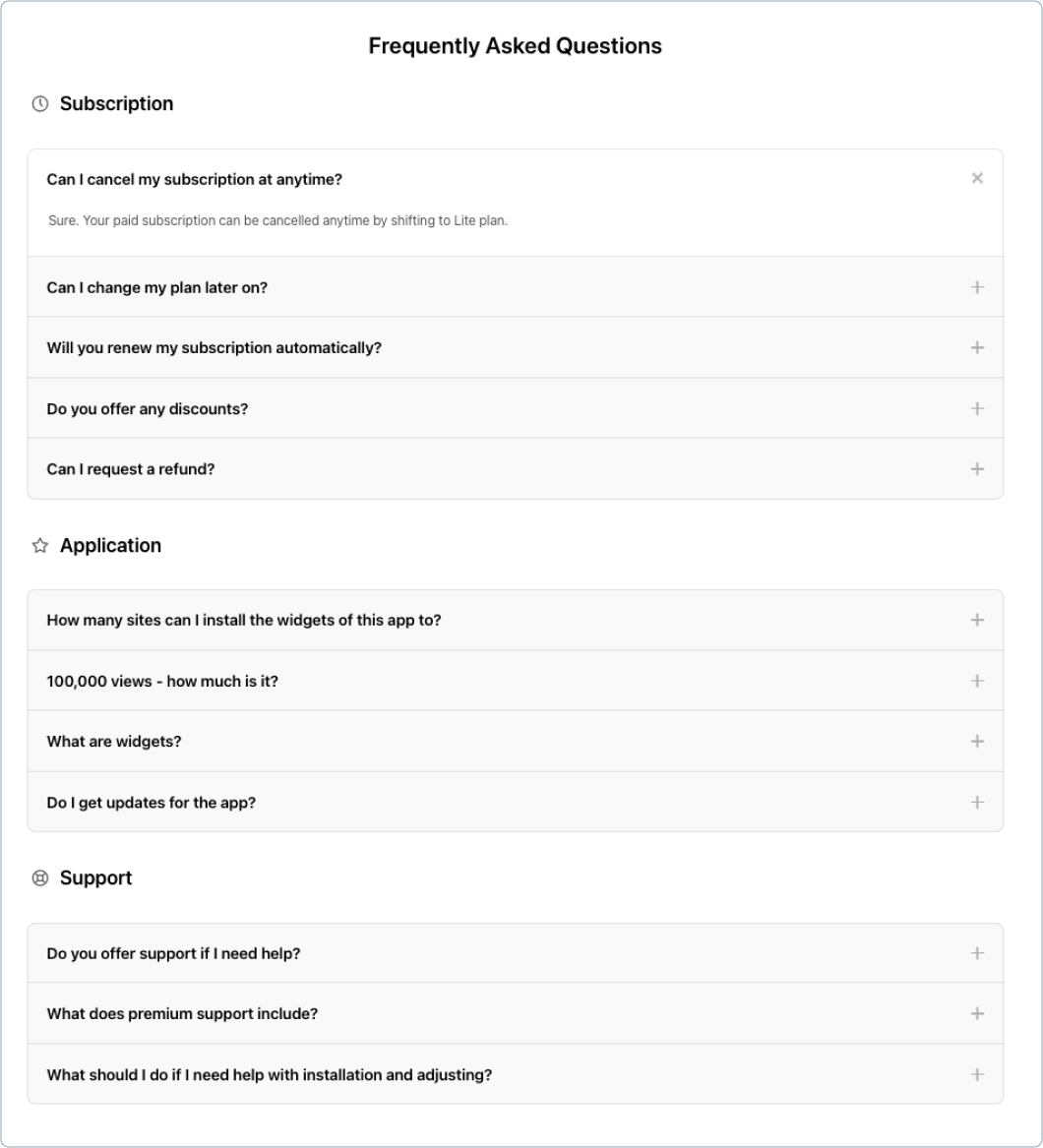This screenshot has height=1148, width=1043.
Task: Expand 'What does premium support include?'
Action: click(977, 1013)
